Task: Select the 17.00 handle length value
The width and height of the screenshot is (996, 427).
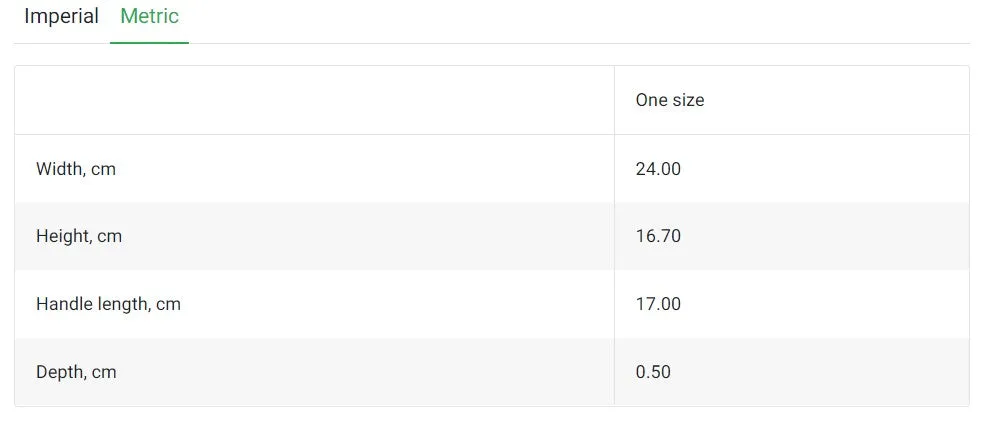Action: pos(658,304)
